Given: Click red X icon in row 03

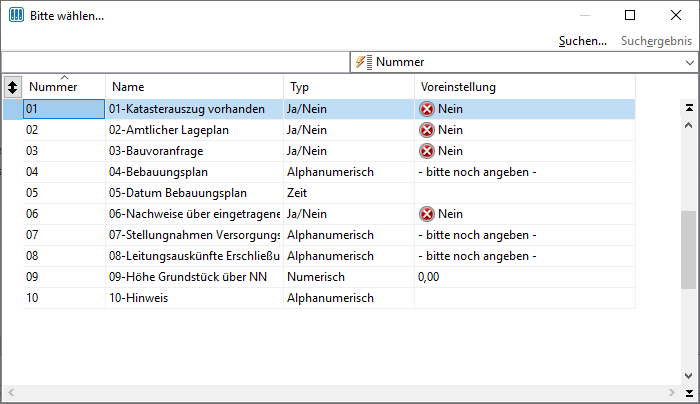Looking at the screenshot, I should coord(427,151).
